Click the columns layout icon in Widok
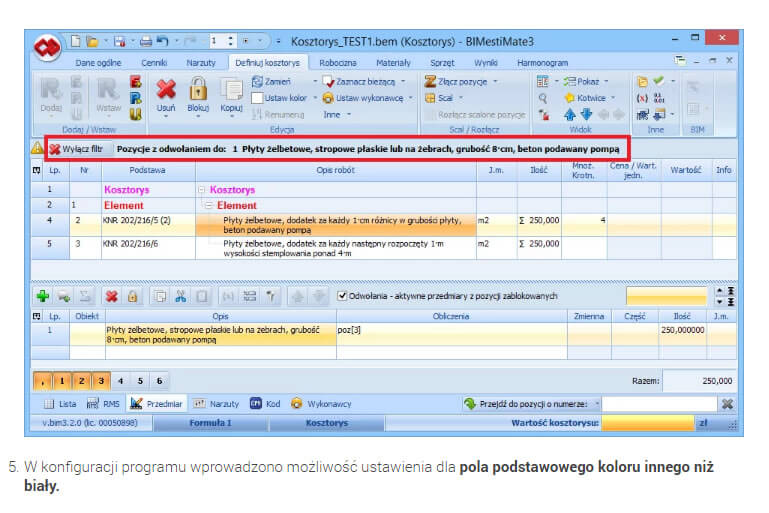Screen dimensions: 769x513 coord(543,81)
